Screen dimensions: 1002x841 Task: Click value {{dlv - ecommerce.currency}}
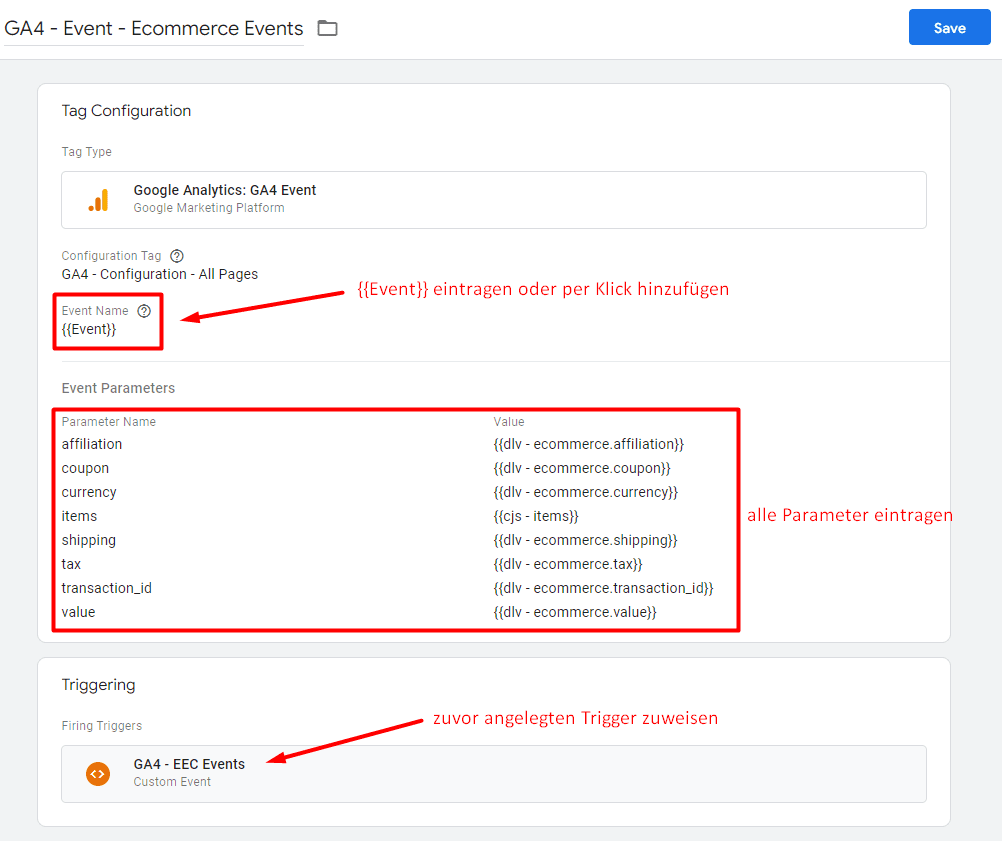[x=585, y=492]
